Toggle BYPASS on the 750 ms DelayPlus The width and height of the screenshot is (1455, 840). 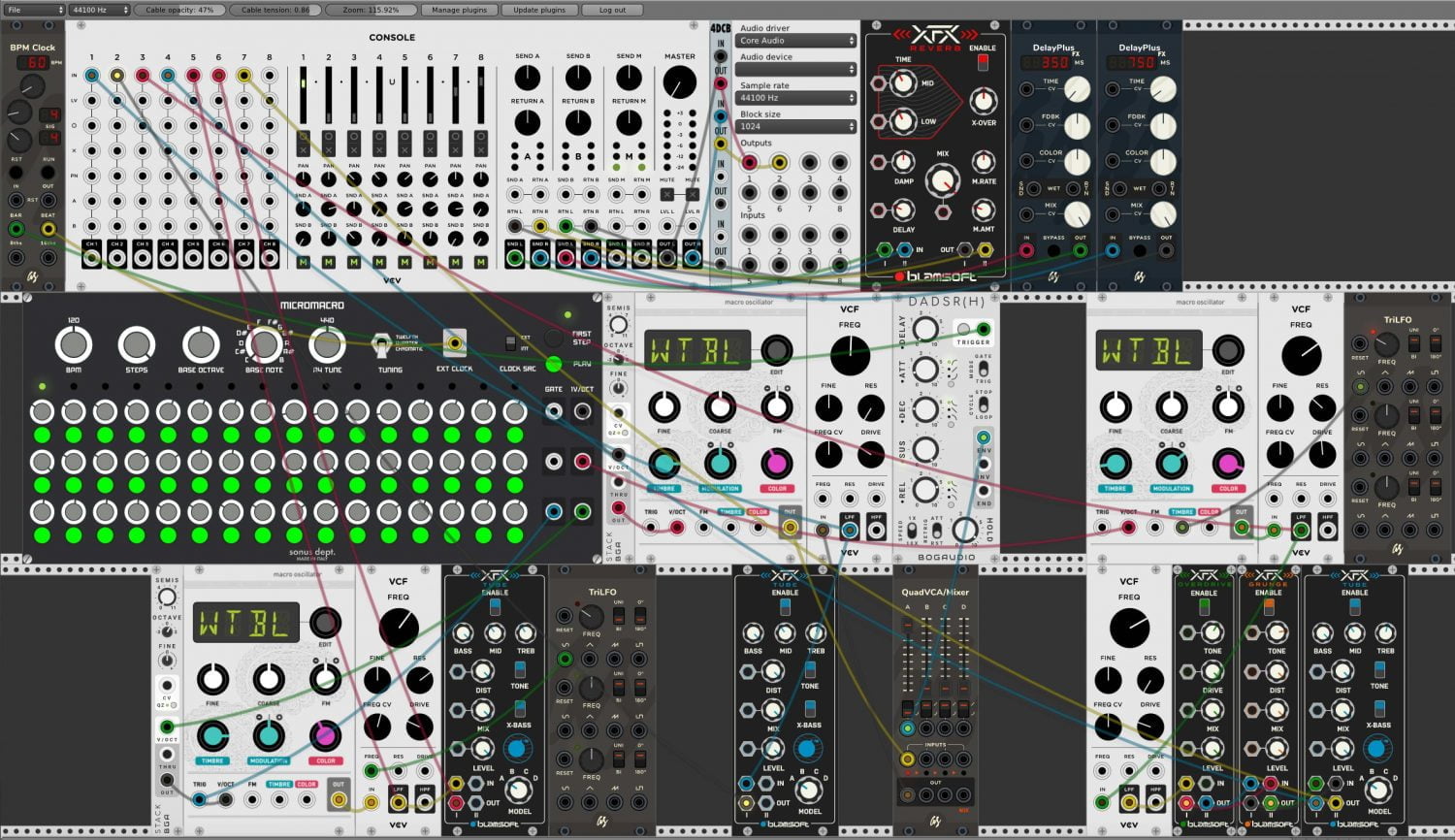coord(1140,250)
